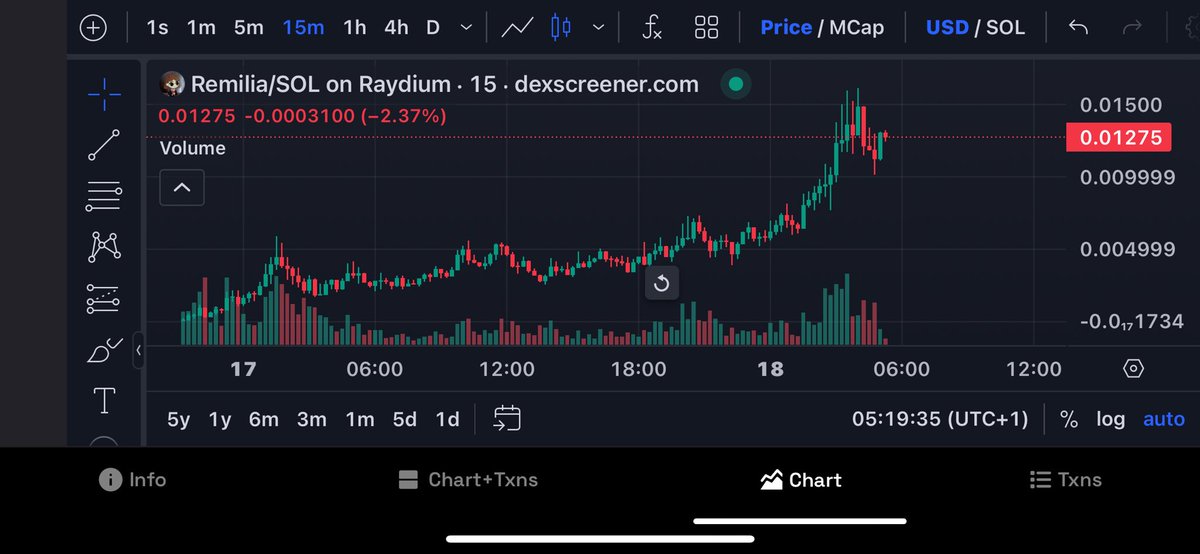
Task: Open the go-to-date calendar icon
Action: [507, 419]
